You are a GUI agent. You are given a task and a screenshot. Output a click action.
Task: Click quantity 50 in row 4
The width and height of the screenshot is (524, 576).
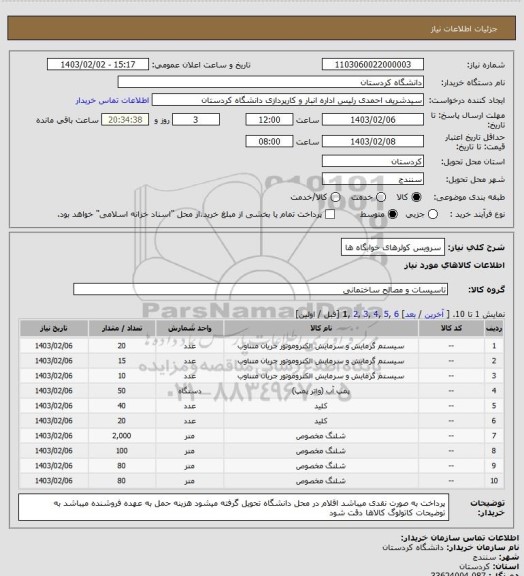pos(122,391)
